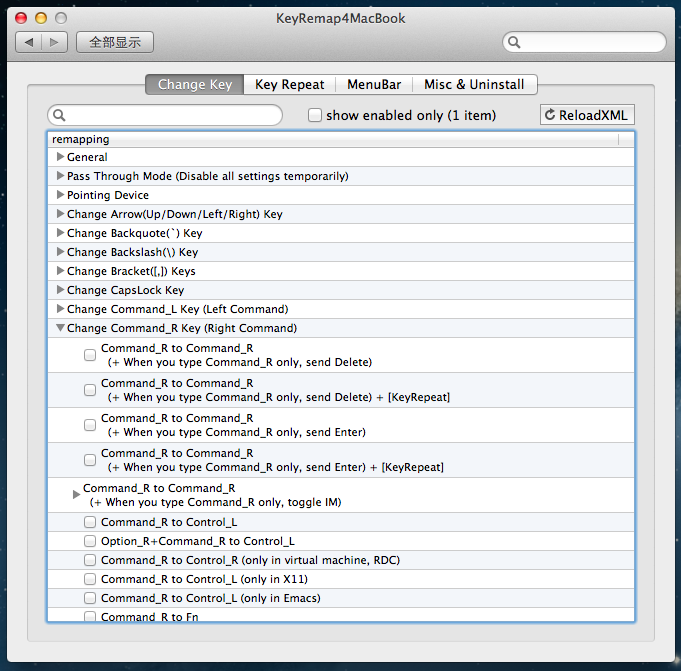Viewport: 681px width, 671px height.
Task: Click the 全部显示 button
Action: (x=115, y=42)
